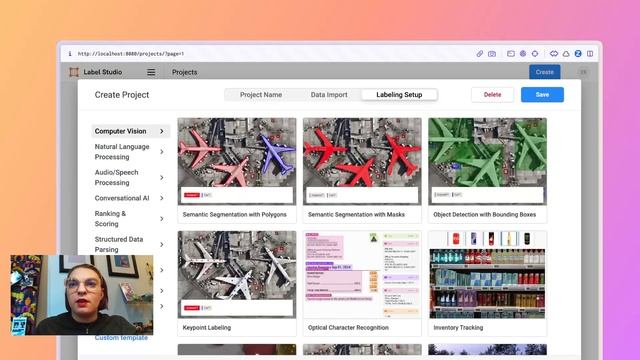Choose the Keypoint Labeling template thumbnail
640x360 pixels.
[237, 274]
